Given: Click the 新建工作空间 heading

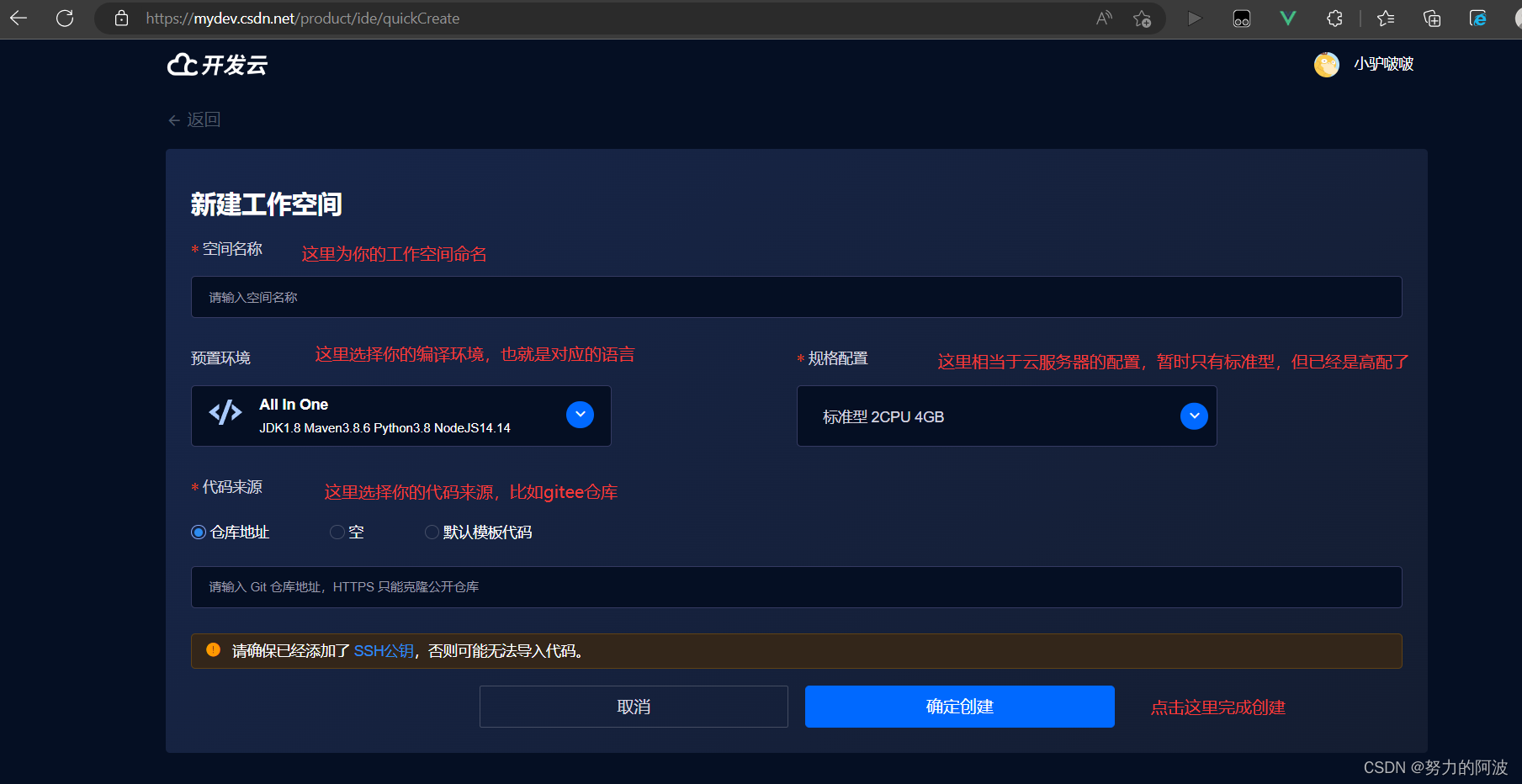Looking at the screenshot, I should tap(266, 204).
